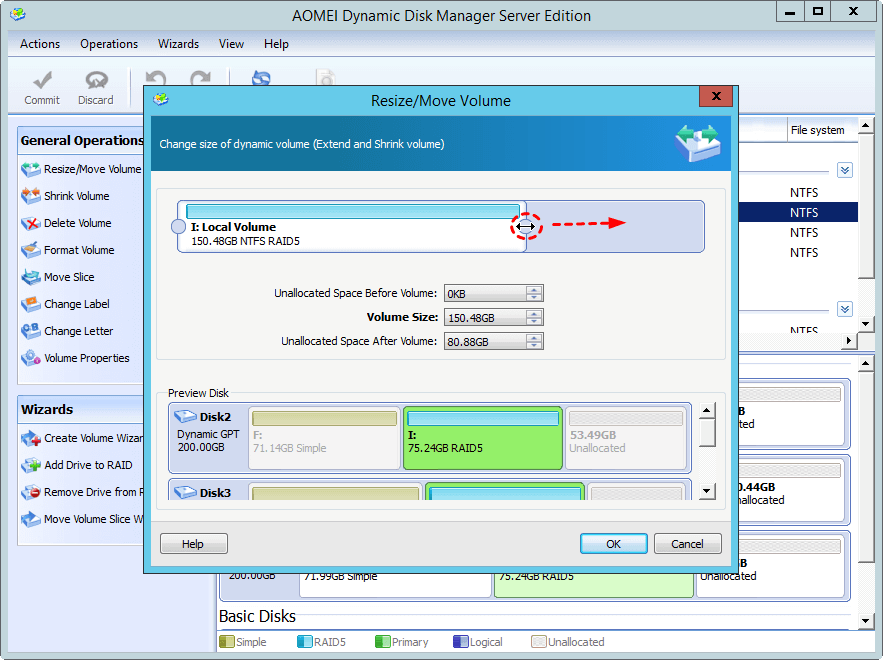883x660 pixels.
Task: Launch Add Drive to RAID wizard
Action: [x=77, y=465]
